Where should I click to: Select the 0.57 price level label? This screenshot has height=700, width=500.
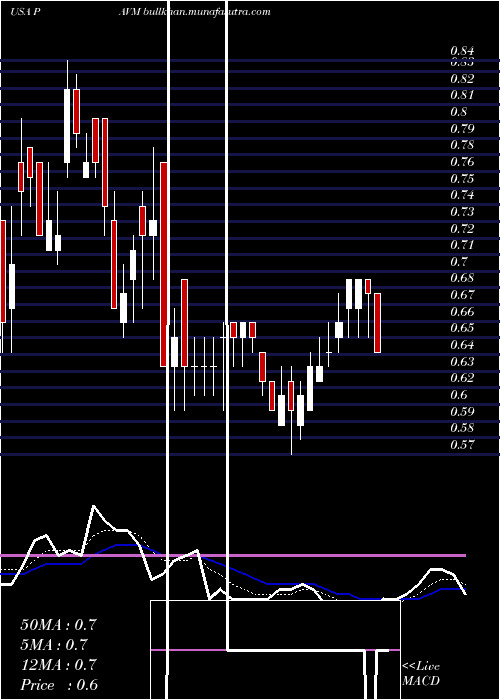(x=462, y=445)
